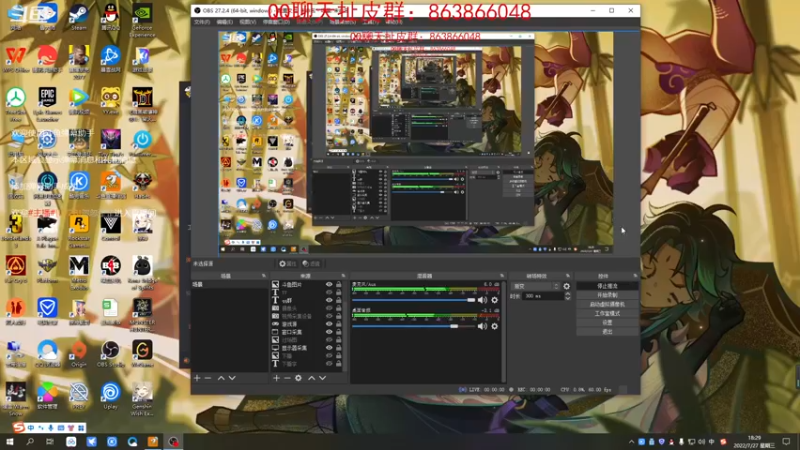Open 文件(F) menu in OBS
The height and width of the screenshot is (450, 800).
point(202,22)
